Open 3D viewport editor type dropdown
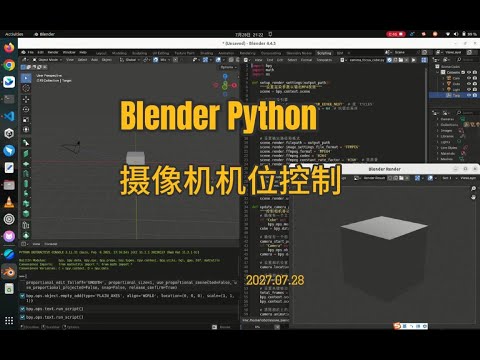 pyautogui.click(x=25, y=60)
